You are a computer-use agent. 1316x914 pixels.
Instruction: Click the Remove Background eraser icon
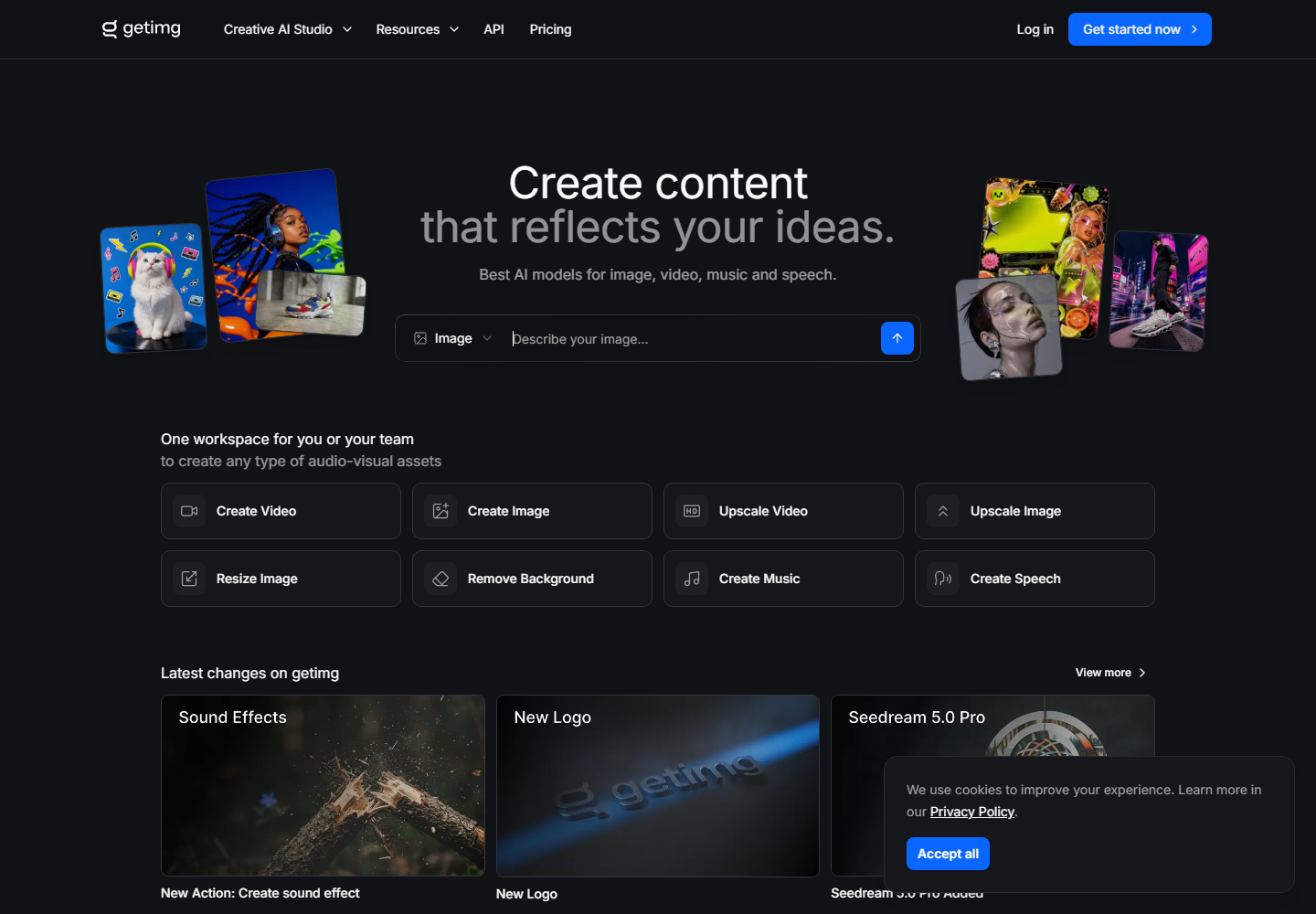click(x=440, y=579)
